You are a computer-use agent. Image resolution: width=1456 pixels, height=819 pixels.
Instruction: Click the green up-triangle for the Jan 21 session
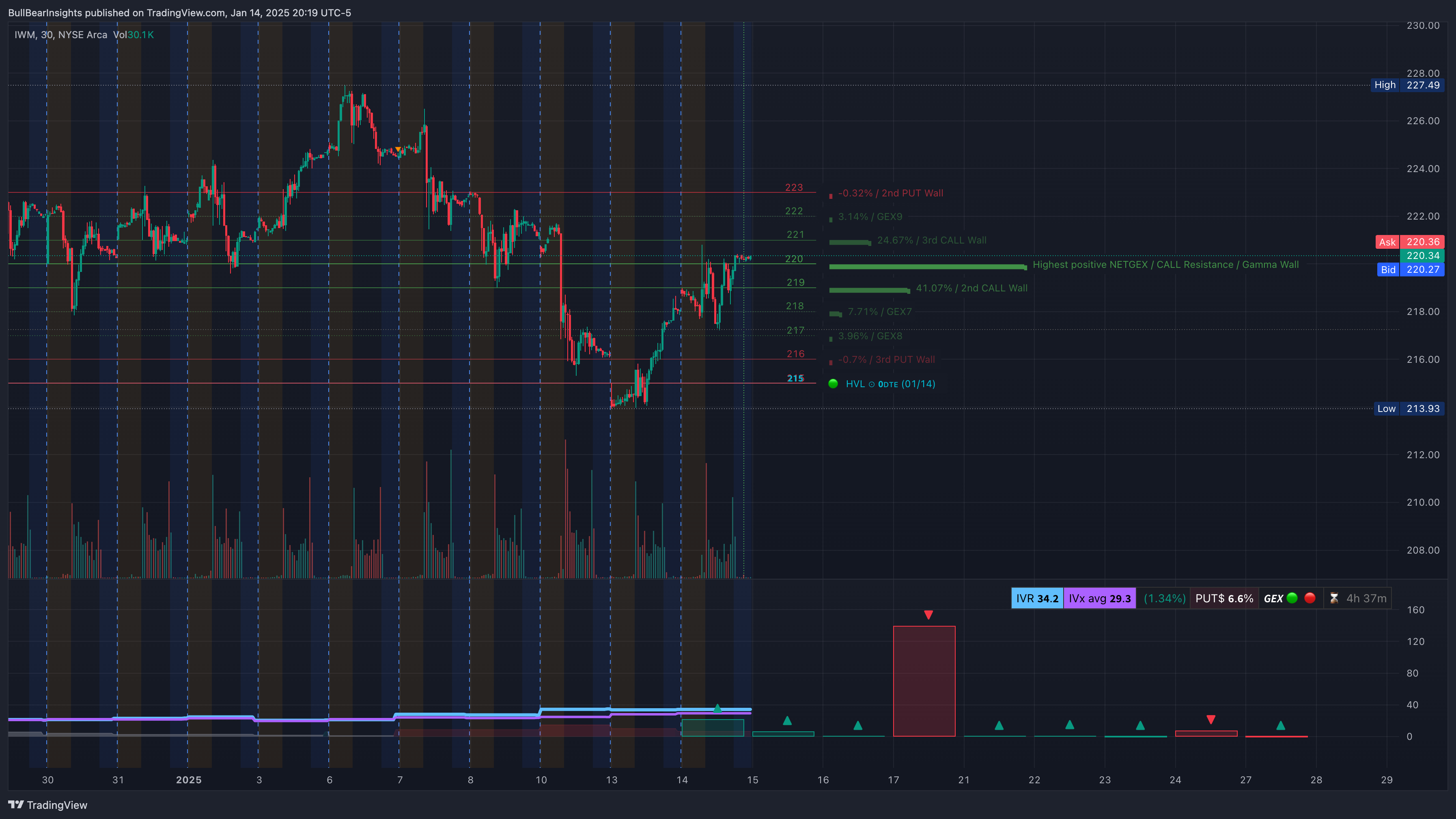coord(999,725)
